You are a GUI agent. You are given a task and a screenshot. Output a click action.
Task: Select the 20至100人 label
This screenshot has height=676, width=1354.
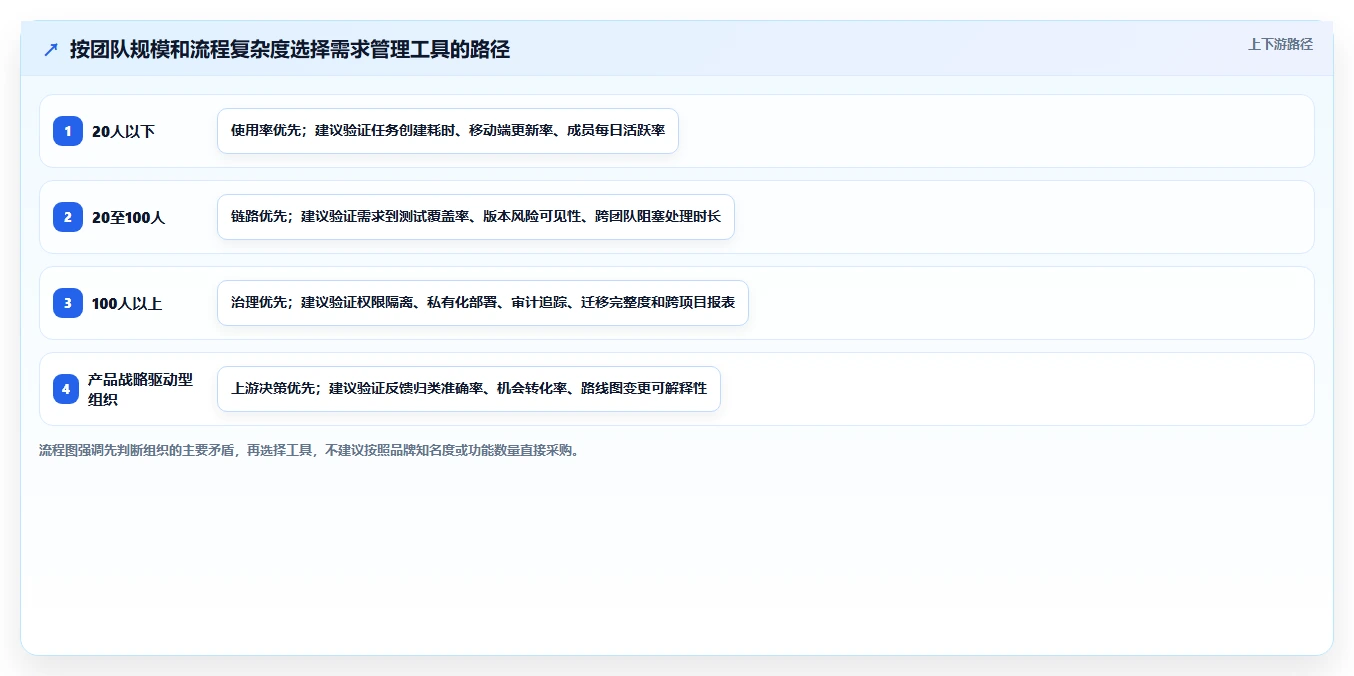(128, 217)
